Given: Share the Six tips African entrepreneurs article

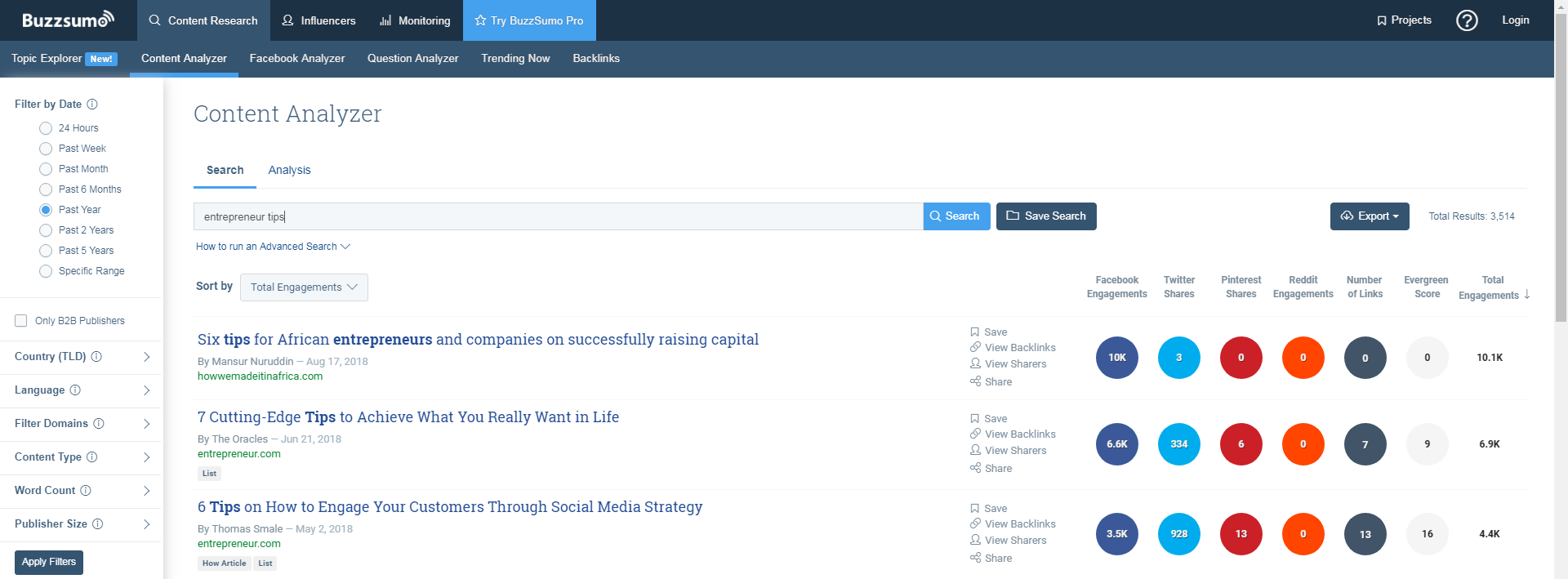Looking at the screenshot, I should [991, 382].
